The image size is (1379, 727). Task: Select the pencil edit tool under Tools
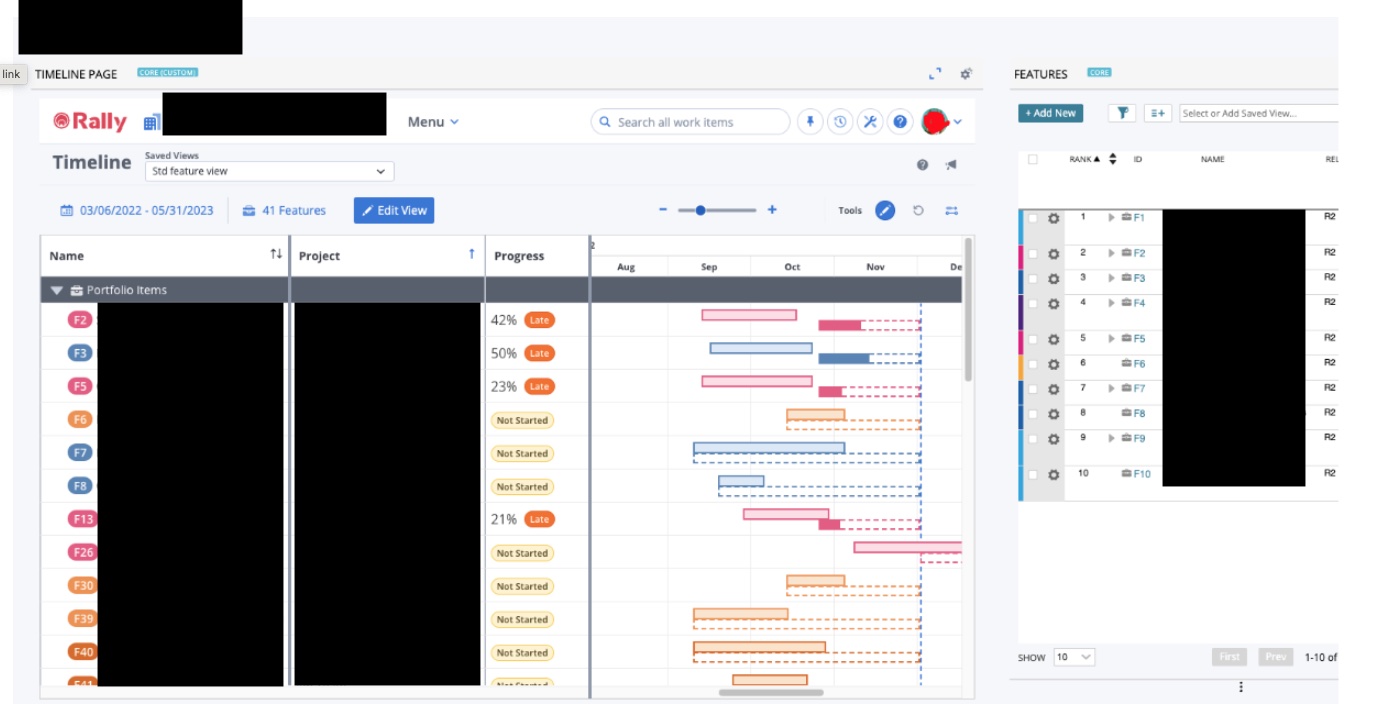tap(885, 211)
